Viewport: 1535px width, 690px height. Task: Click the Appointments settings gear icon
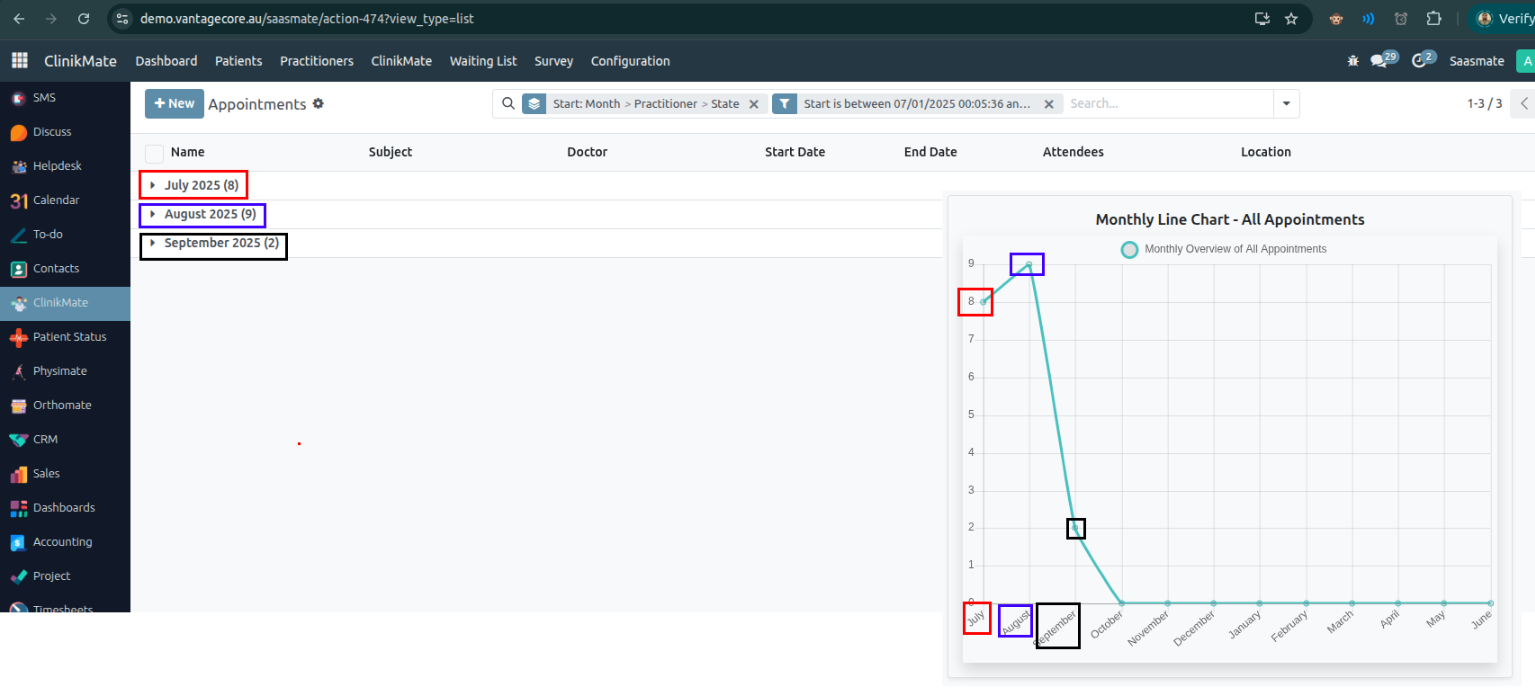tap(318, 103)
